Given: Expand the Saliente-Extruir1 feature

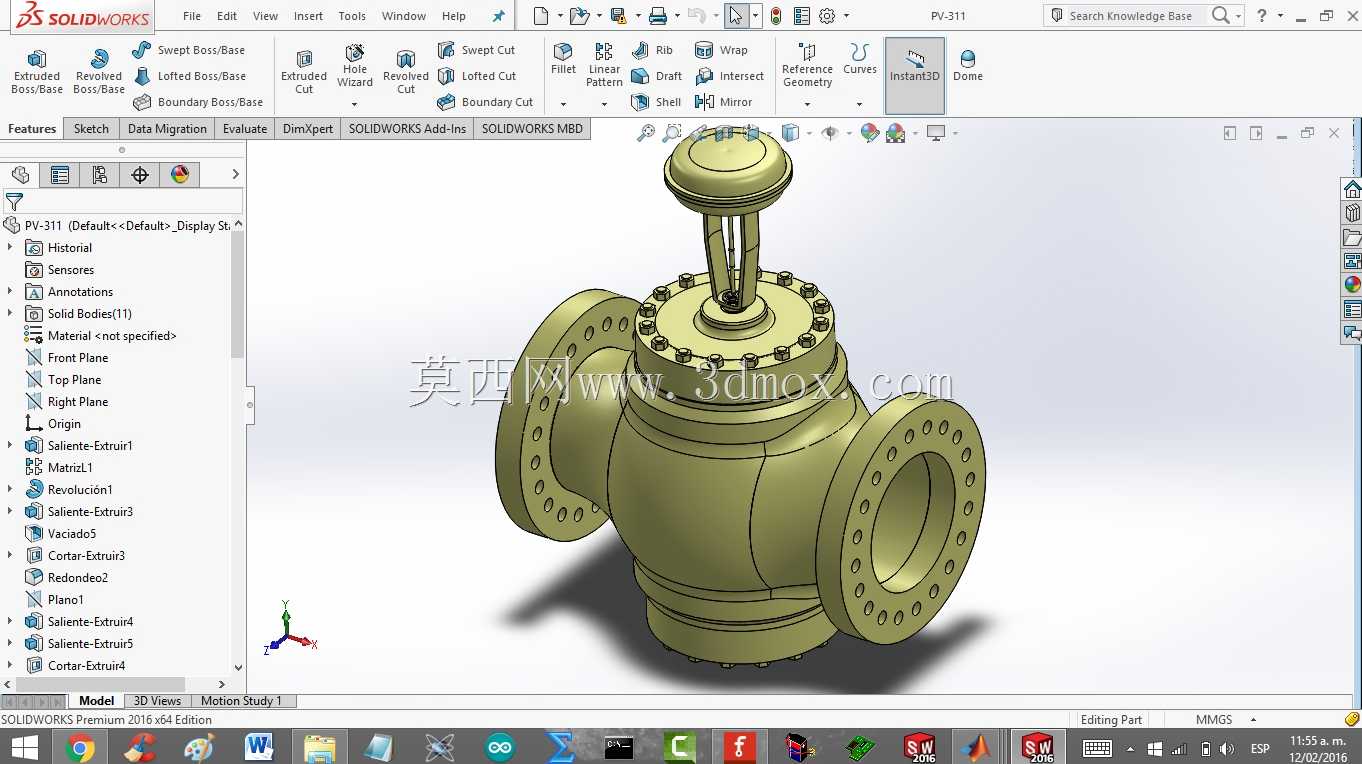Looking at the screenshot, I should click(10, 445).
